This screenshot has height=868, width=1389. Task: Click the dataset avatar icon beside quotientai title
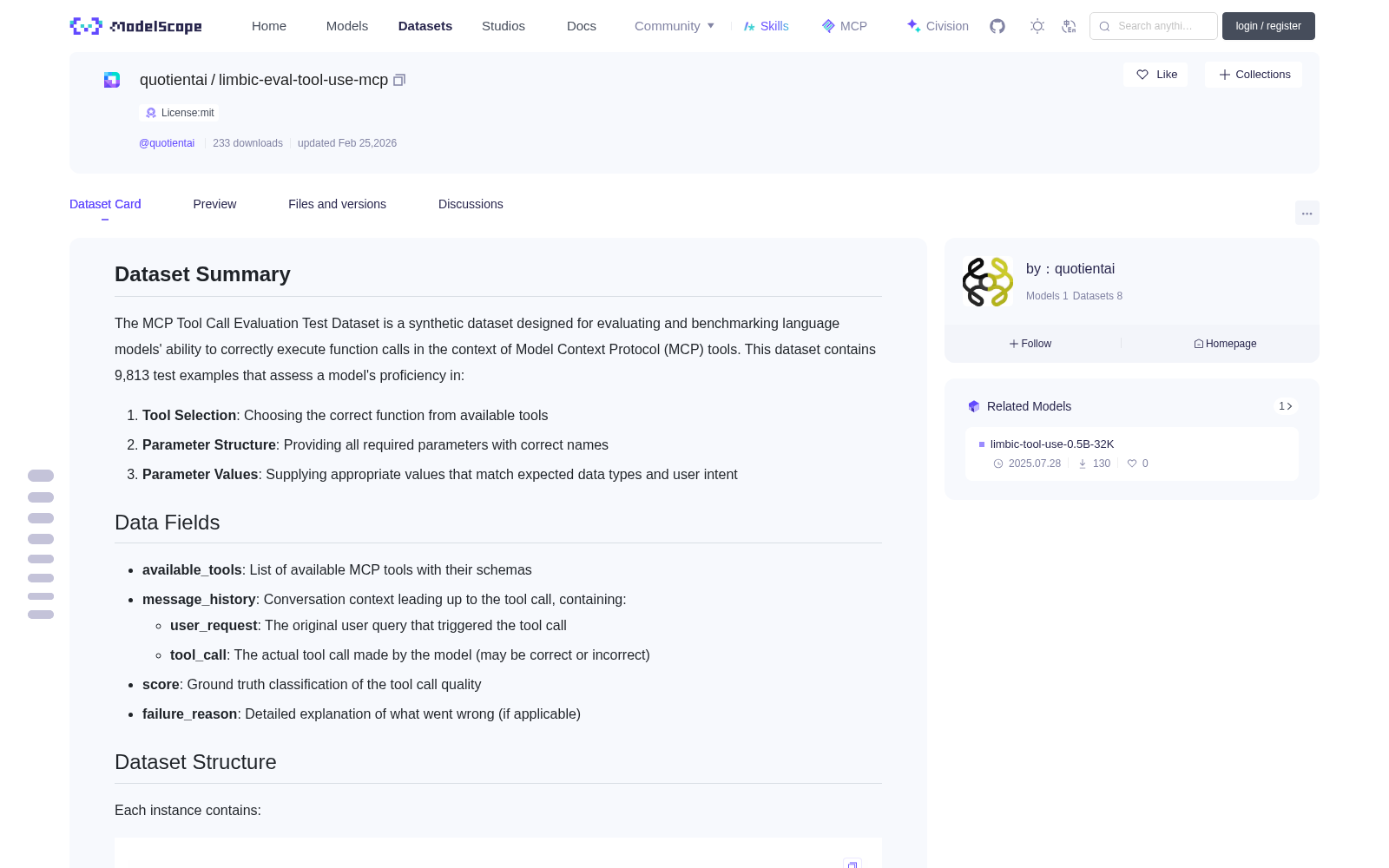(x=112, y=80)
